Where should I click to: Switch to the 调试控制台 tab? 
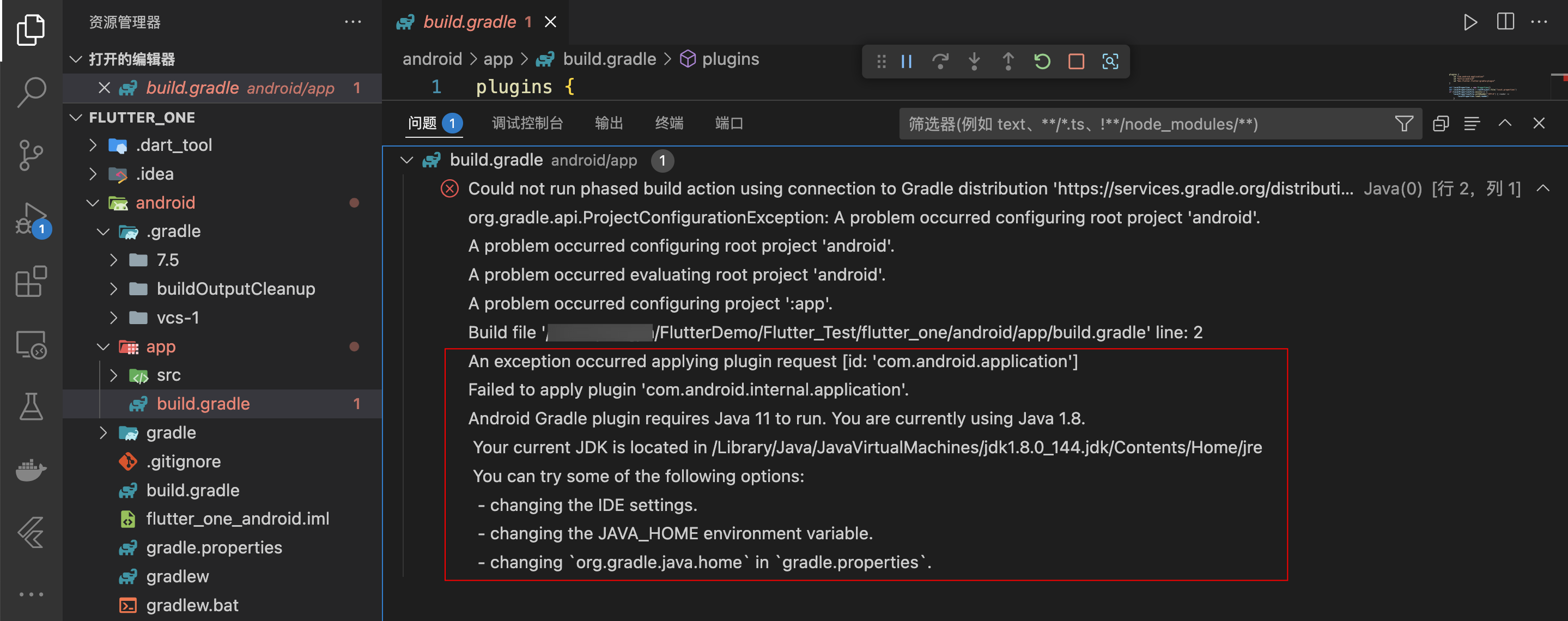(527, 123)
